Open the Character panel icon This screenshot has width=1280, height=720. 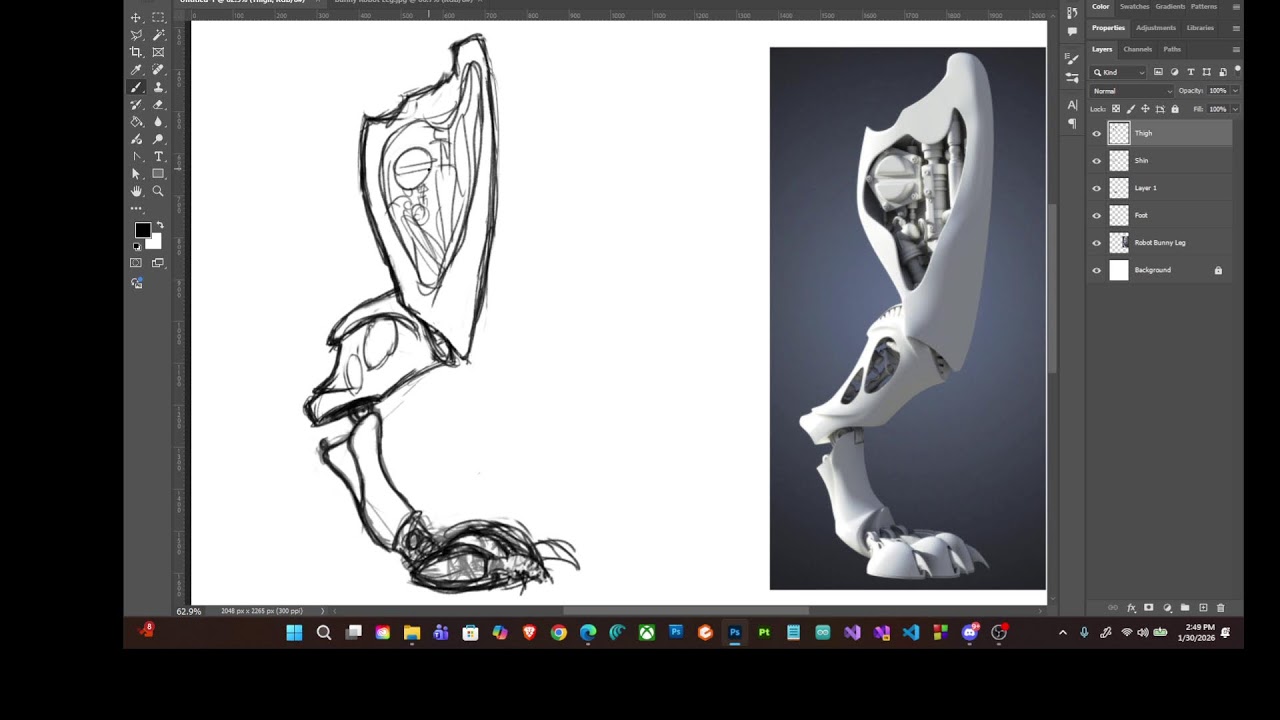click(1072, 104)
